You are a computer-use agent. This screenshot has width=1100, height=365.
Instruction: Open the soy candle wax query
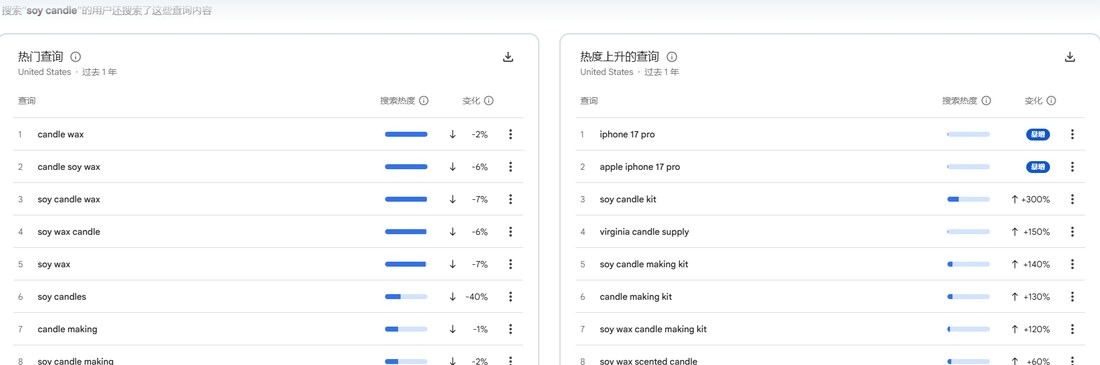69,199
